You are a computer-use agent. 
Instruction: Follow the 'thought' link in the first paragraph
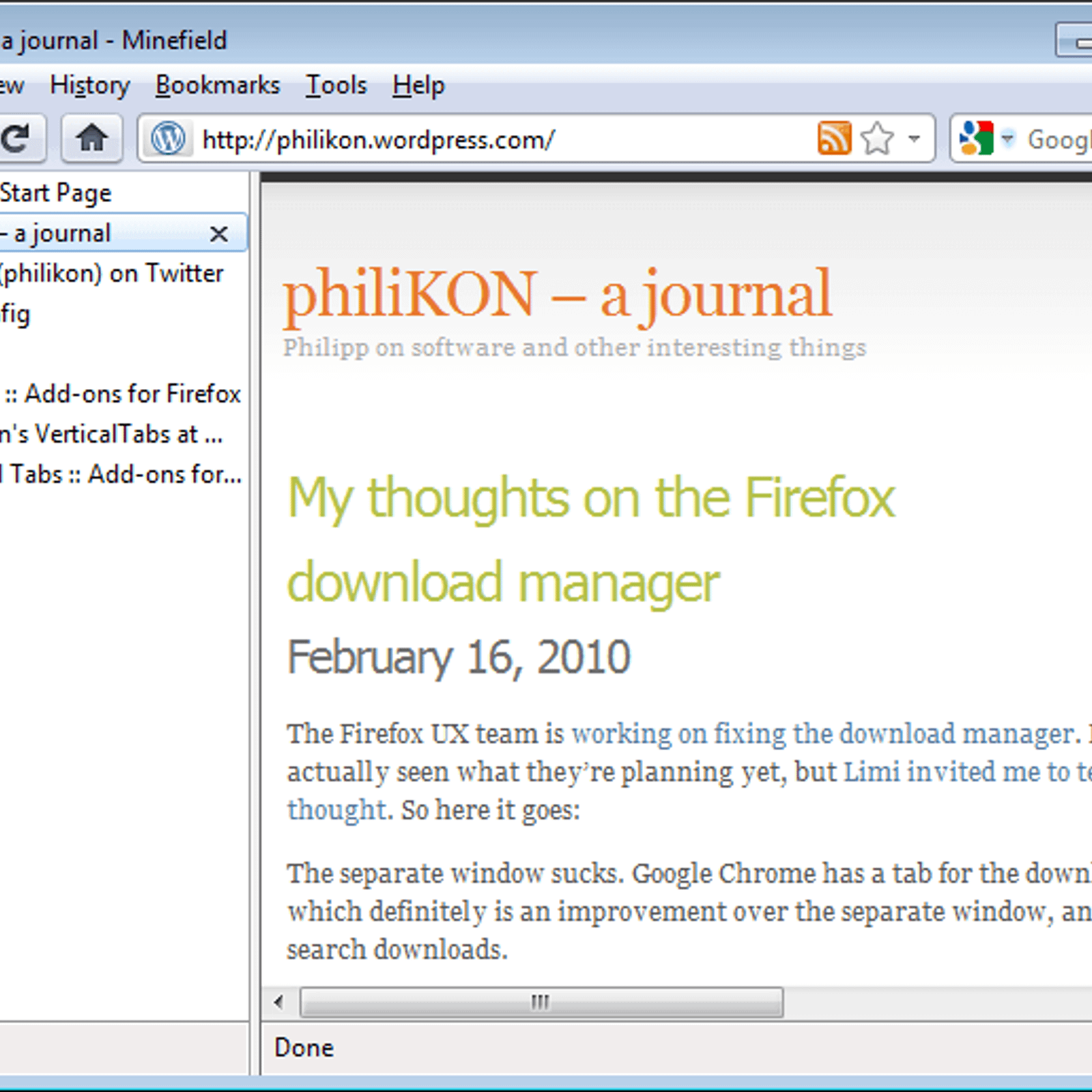coord(337,810)
